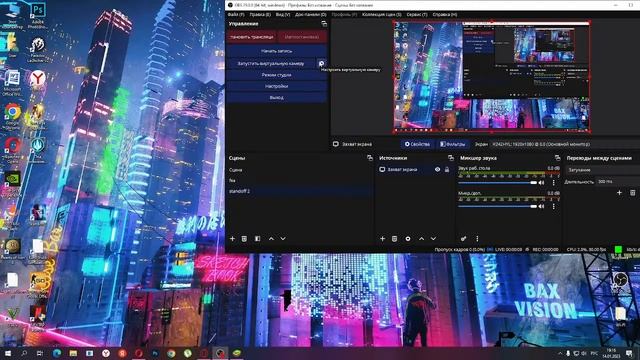
Task: Open File Explorer from taskbar
Action: [x=73, y=353]
